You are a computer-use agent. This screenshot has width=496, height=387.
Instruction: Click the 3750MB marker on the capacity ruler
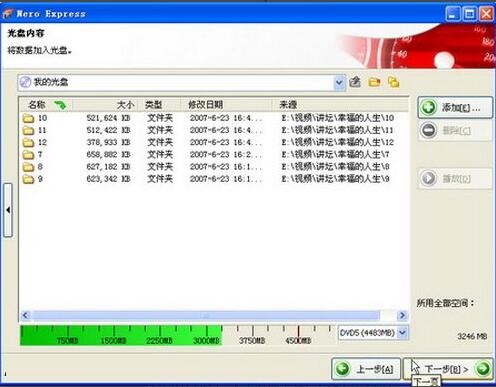(252, 340)
